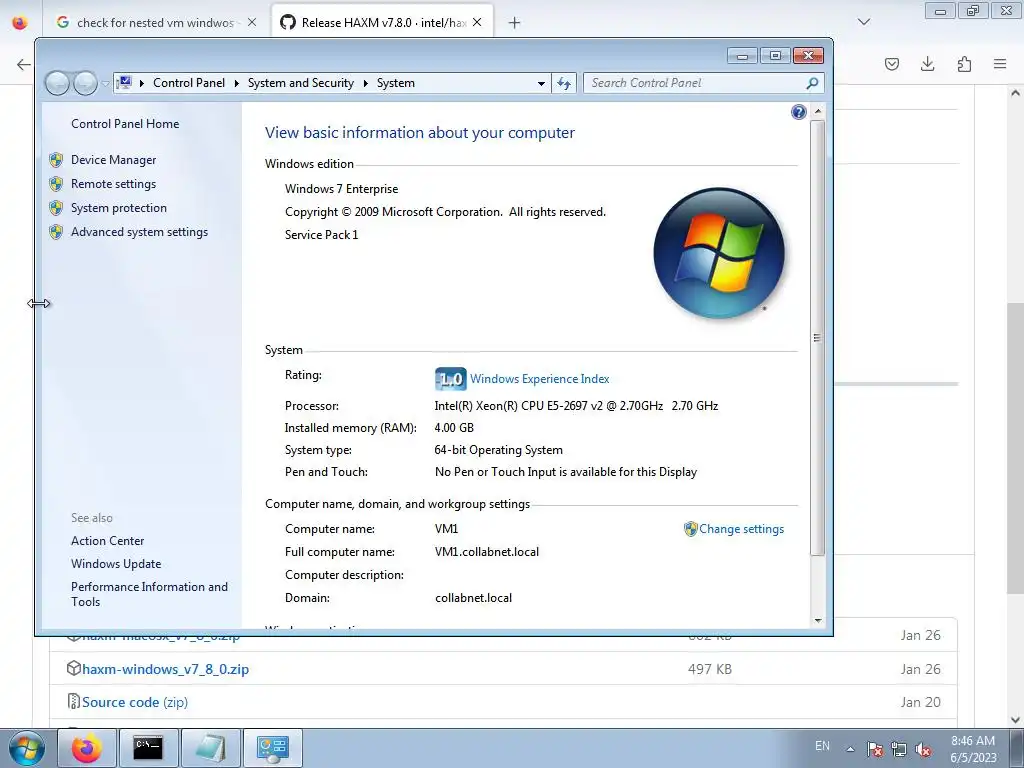1024x768 pixels.
Task: Open the help question mark icon
Action: tap(799, 112)
